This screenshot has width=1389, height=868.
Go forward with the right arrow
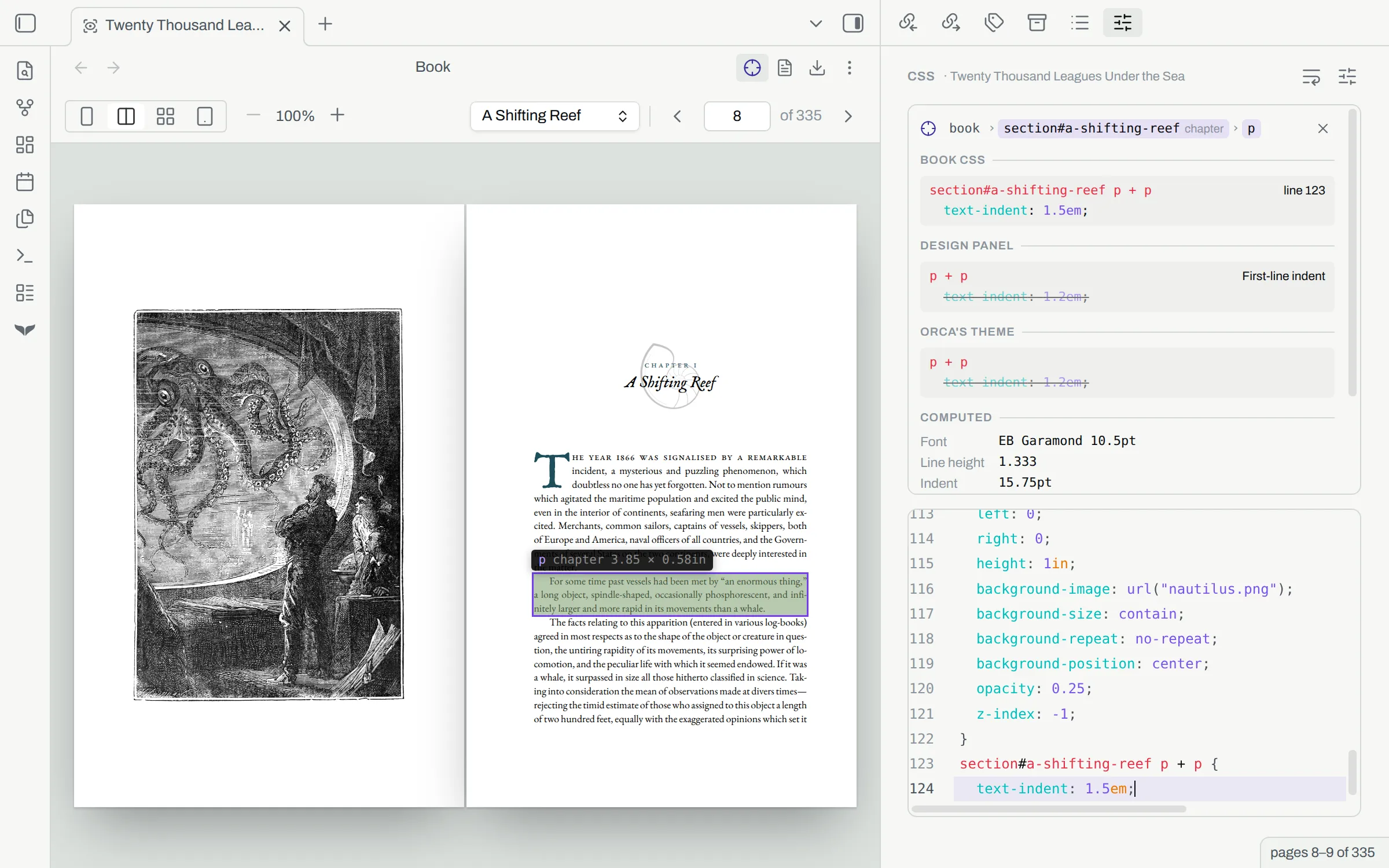click(x=113, y=68)
